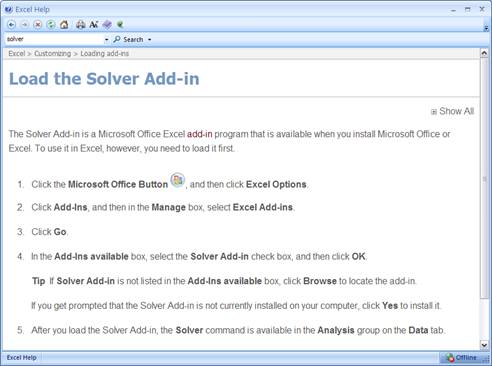Click the bold Analysis text in step 5
The width and height of the screenshot is (492, 366).
click(x=336, y=330)
